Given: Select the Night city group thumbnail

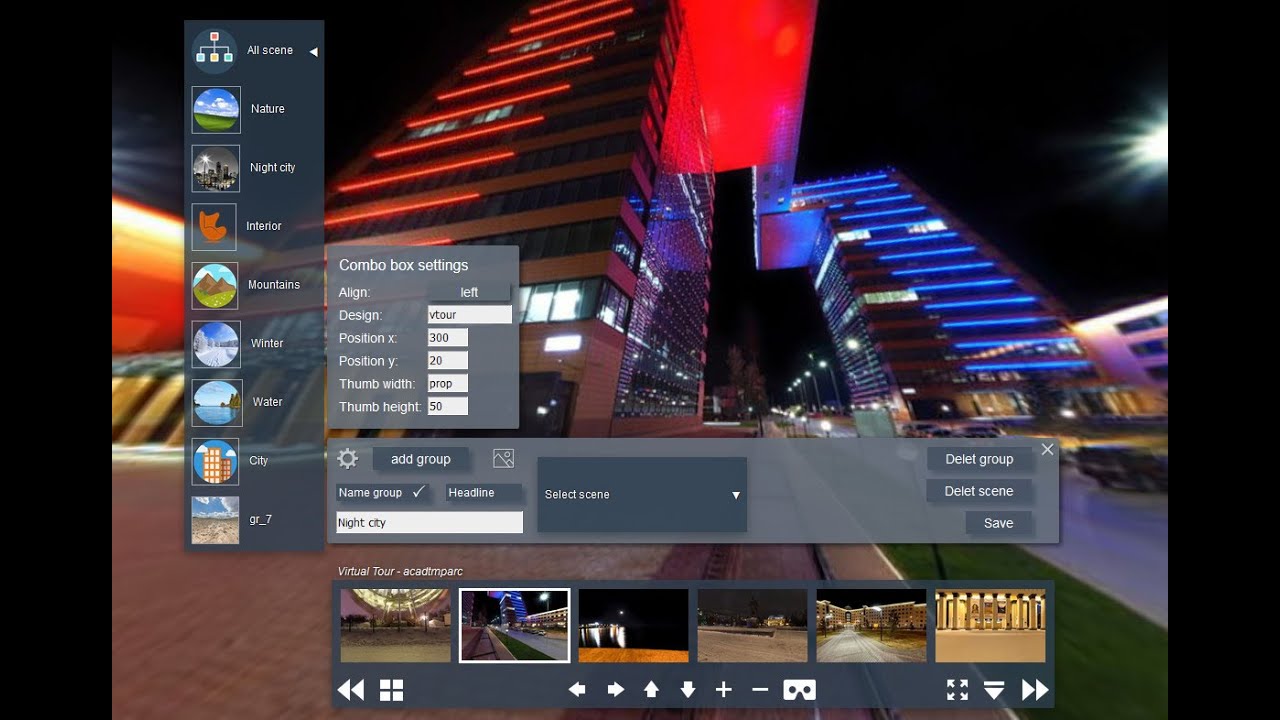Looking at the screenshot, I should click(216, 168).
